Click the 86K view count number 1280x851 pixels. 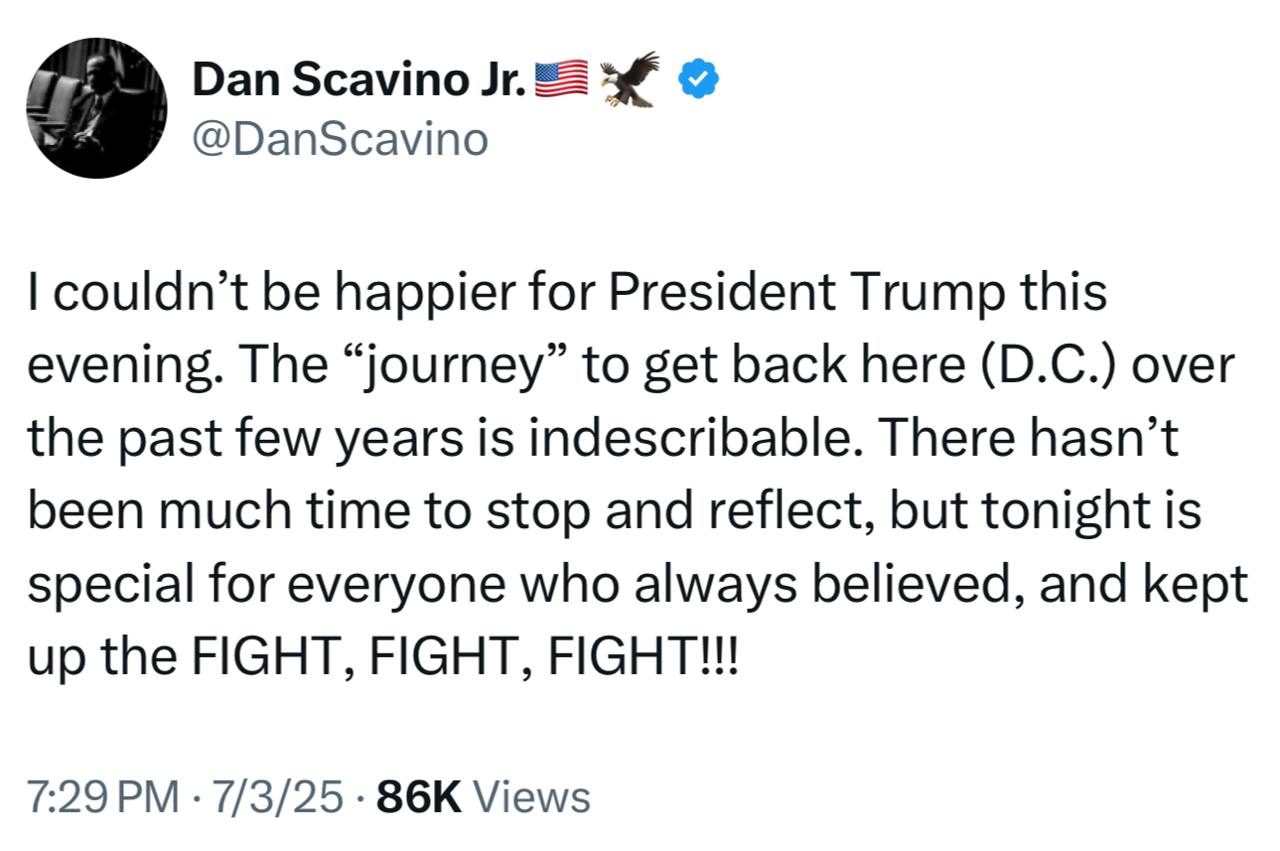click(x=419, y=797)
